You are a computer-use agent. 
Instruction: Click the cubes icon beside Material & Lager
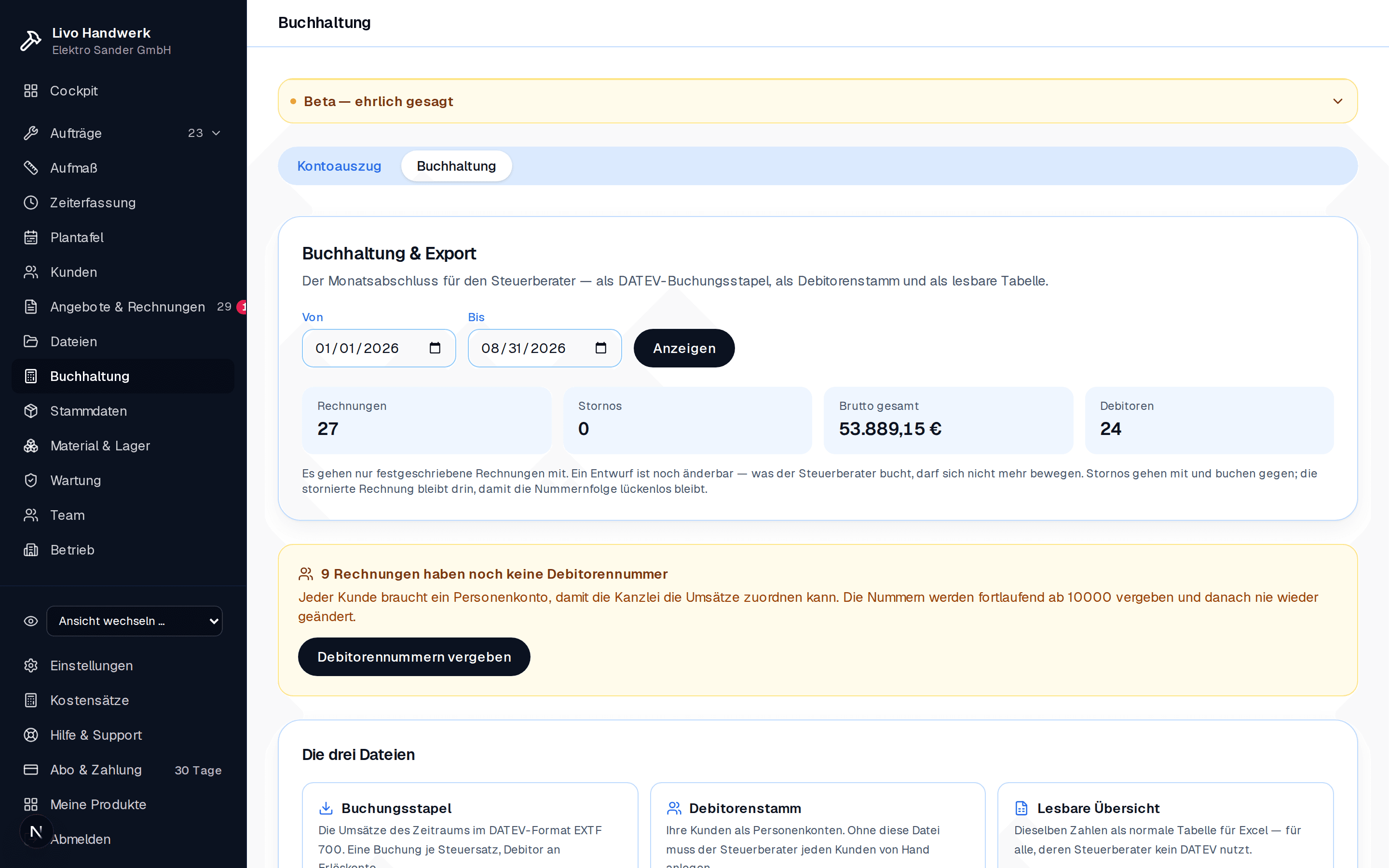point(31,446)
